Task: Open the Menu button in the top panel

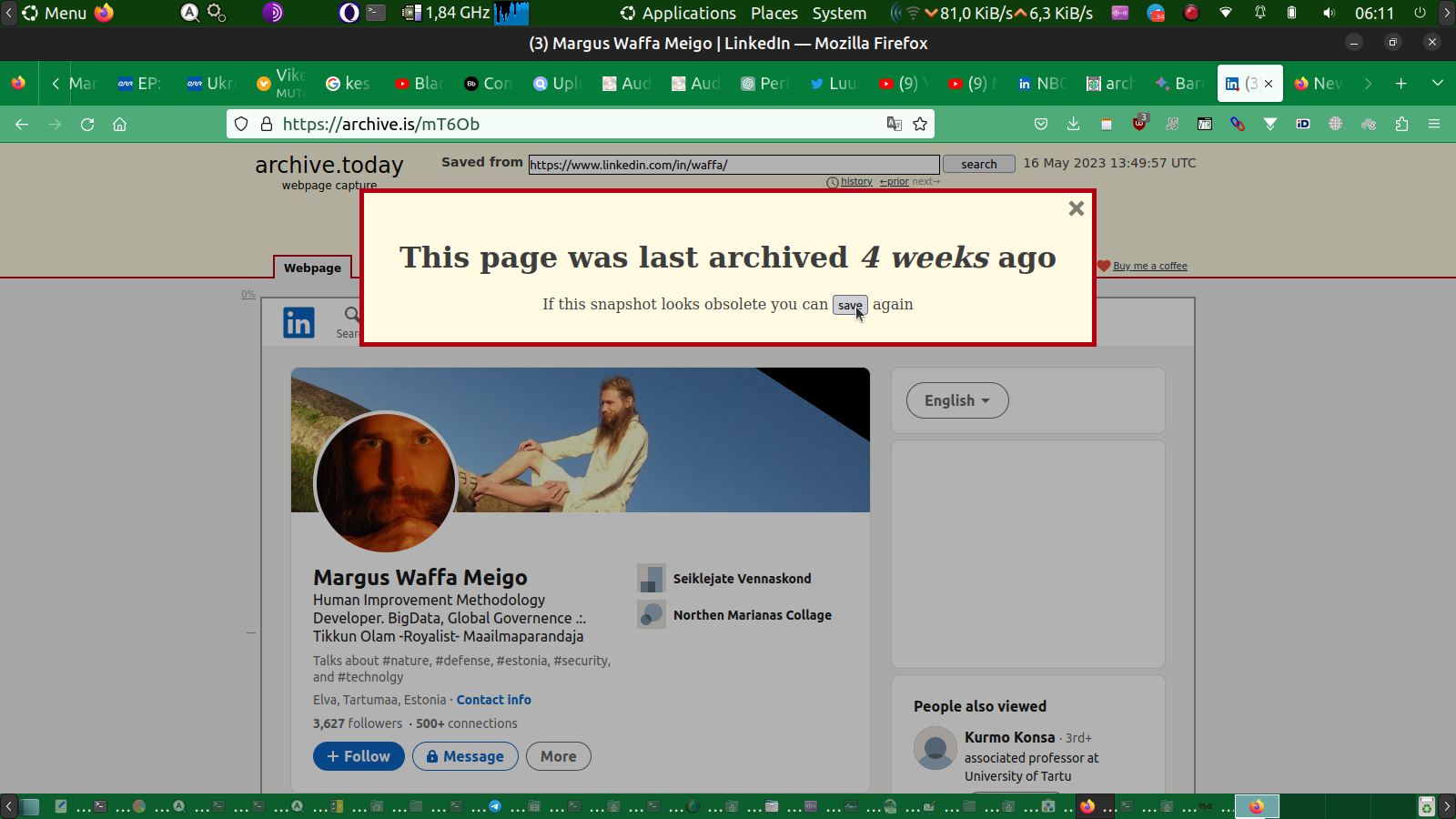Action: coord(55,13)
